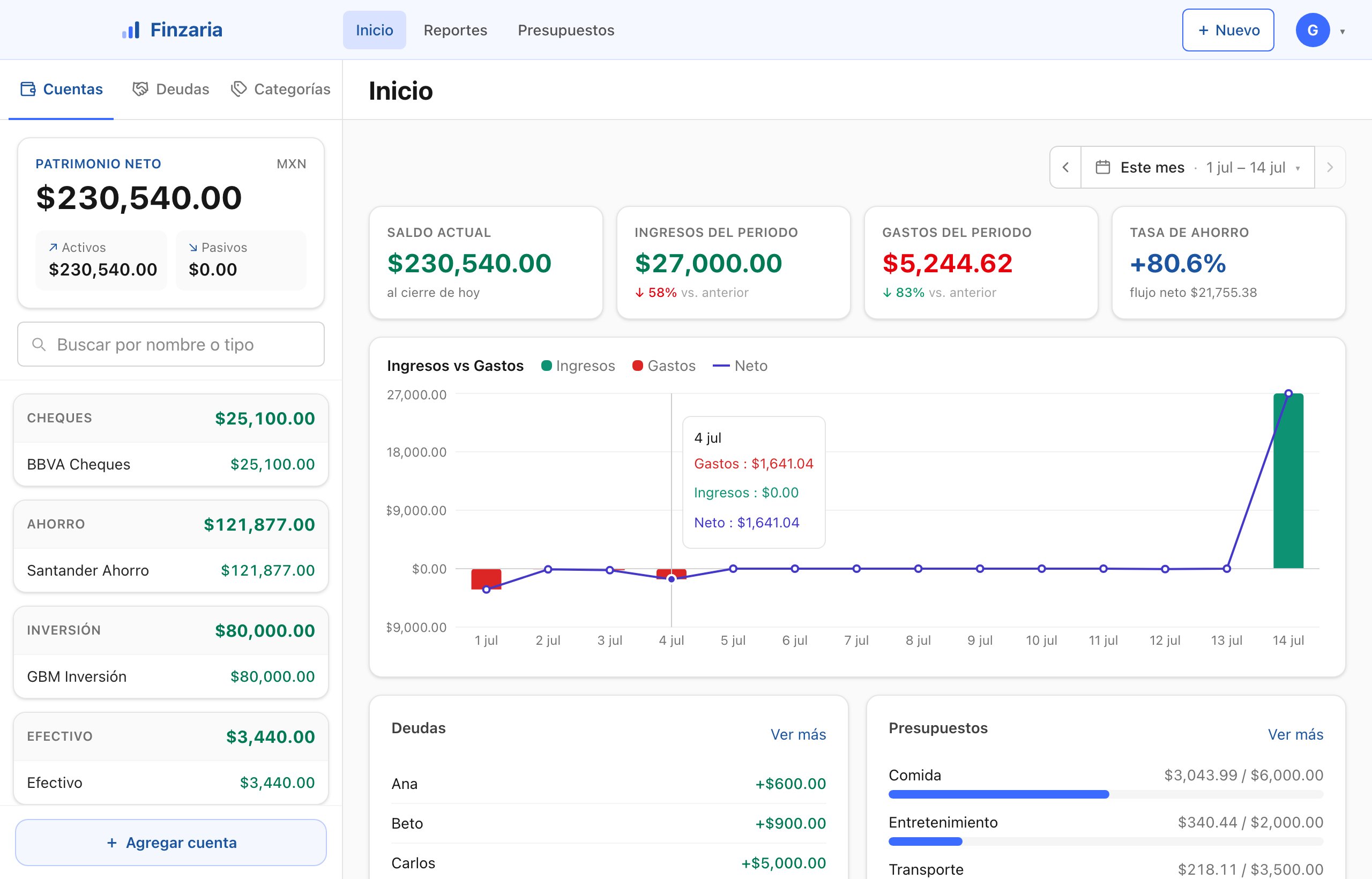Click the magnifier icon in search box

39,344
